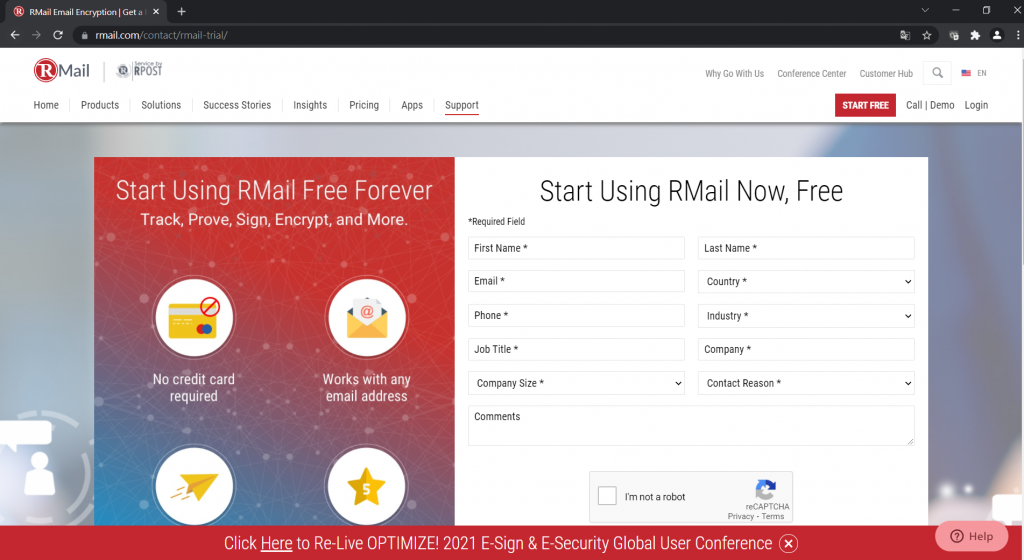Click the no credit card required icon
The height and width of the screenshot is (560, 1024).
194,318
